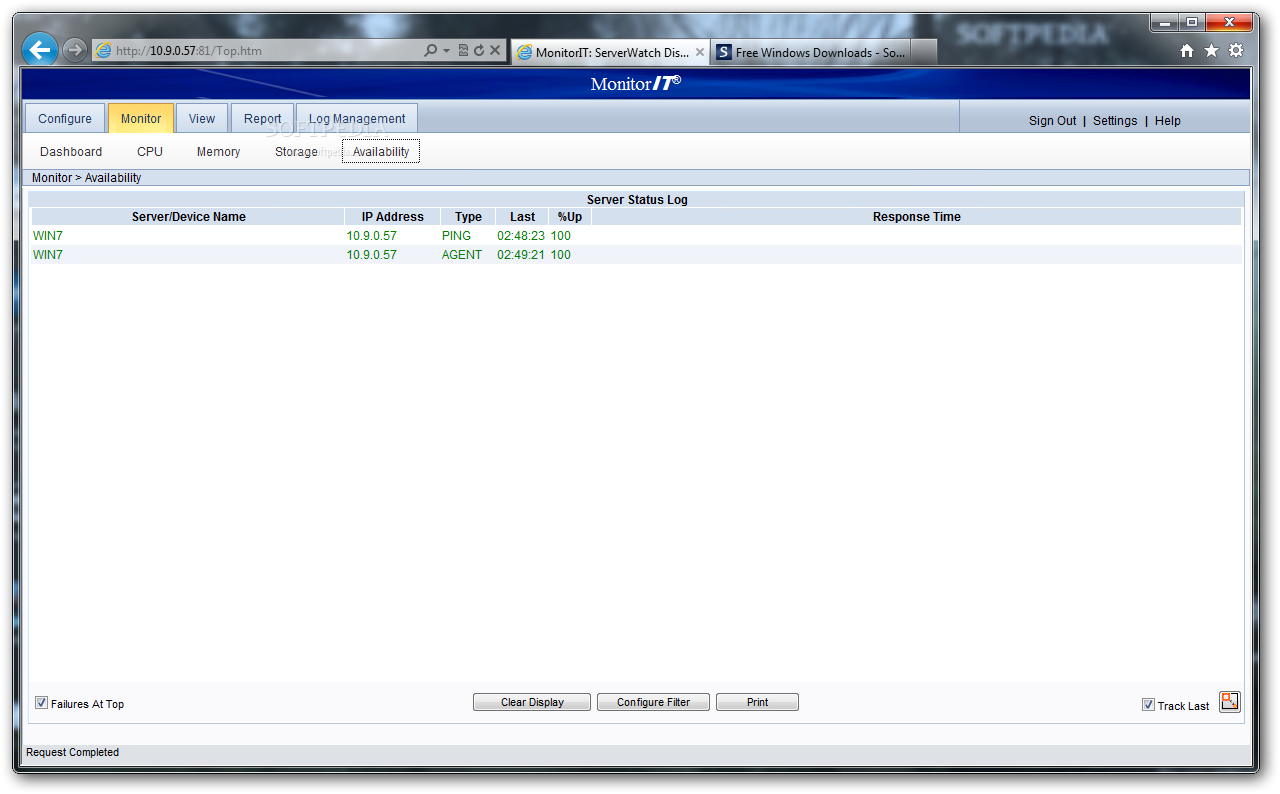1280x794 pixels.
Task: Open the Help link
Action: [1168, 121]
